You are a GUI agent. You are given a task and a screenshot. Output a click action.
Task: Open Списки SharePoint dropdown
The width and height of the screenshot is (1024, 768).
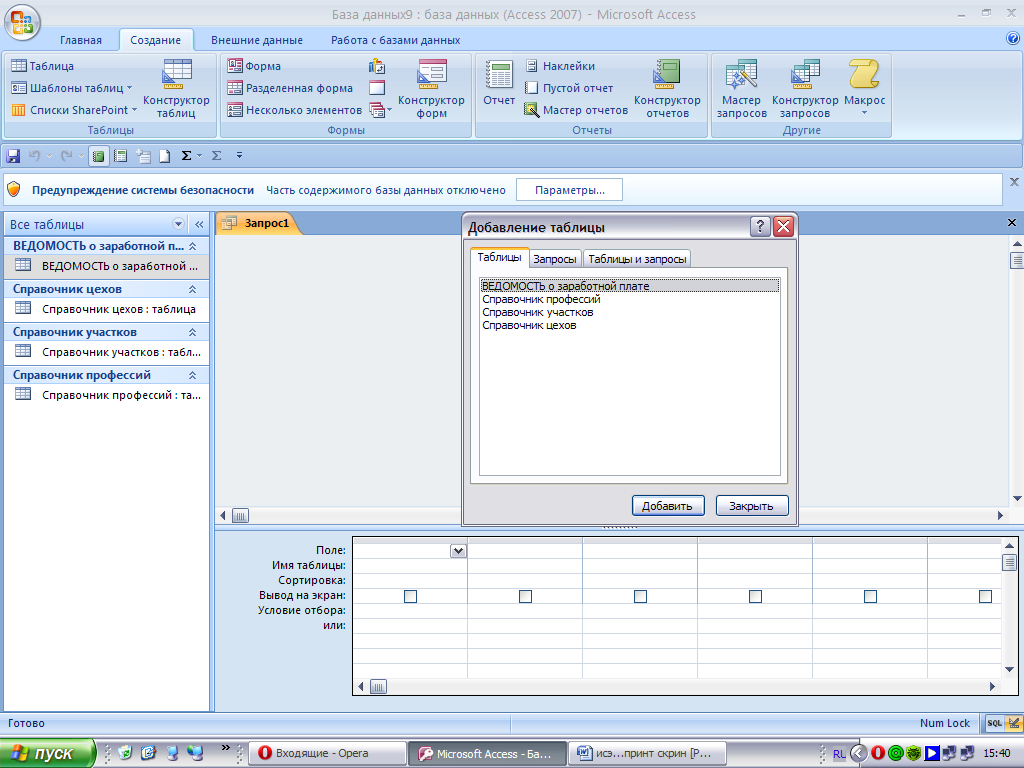point(74,110)
